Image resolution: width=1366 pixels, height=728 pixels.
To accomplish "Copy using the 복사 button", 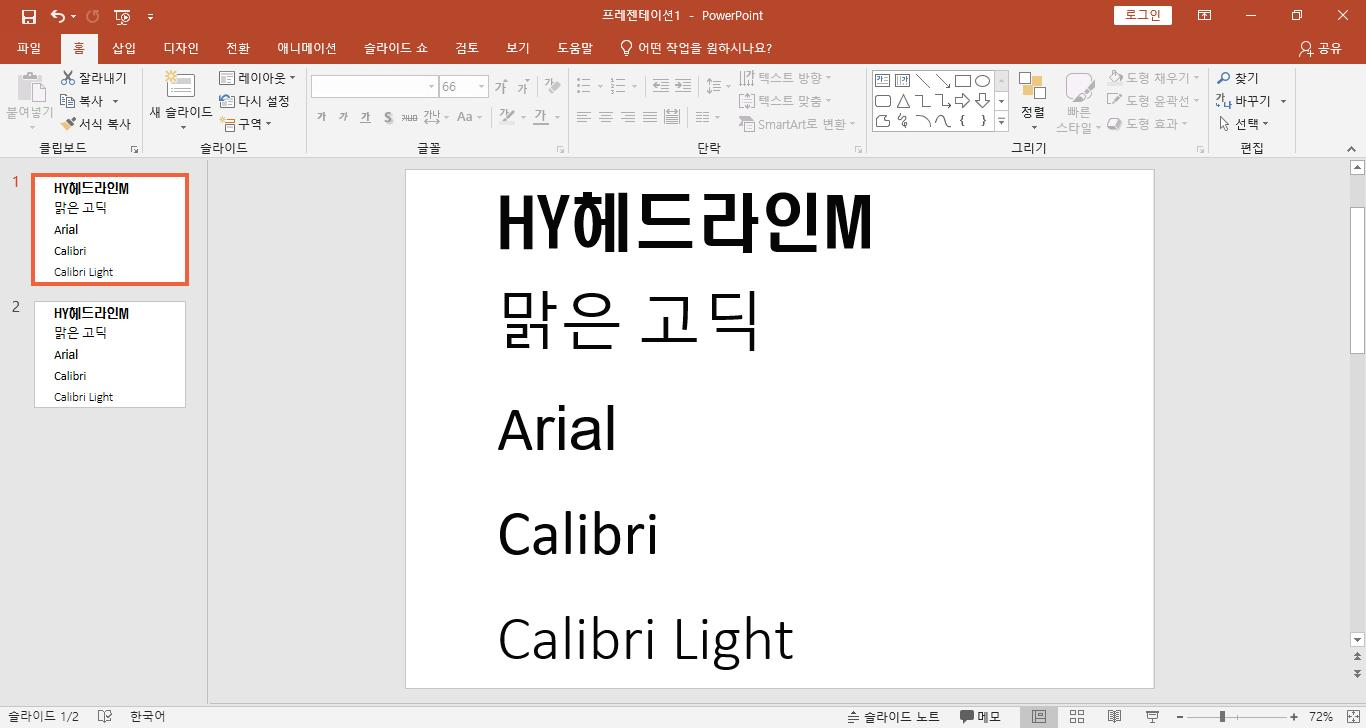I will pyautogui.click(x=82, y=101).
